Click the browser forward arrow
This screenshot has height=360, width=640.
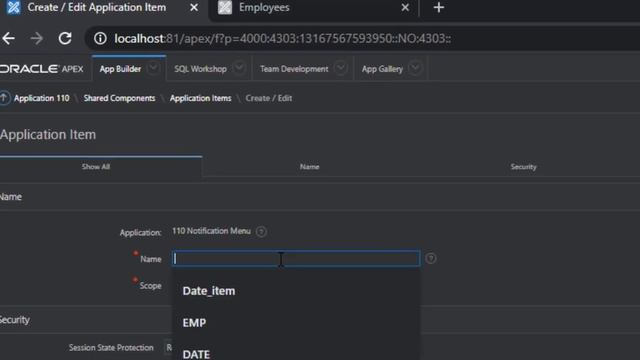coord(36,38)
